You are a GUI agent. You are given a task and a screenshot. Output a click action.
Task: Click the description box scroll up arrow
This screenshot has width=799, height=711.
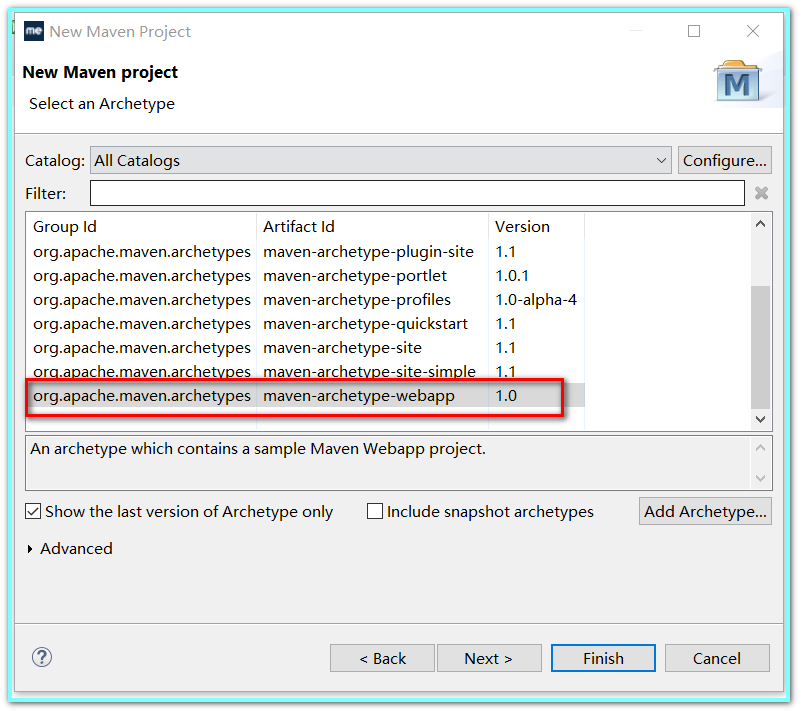(x=760, y=448)
